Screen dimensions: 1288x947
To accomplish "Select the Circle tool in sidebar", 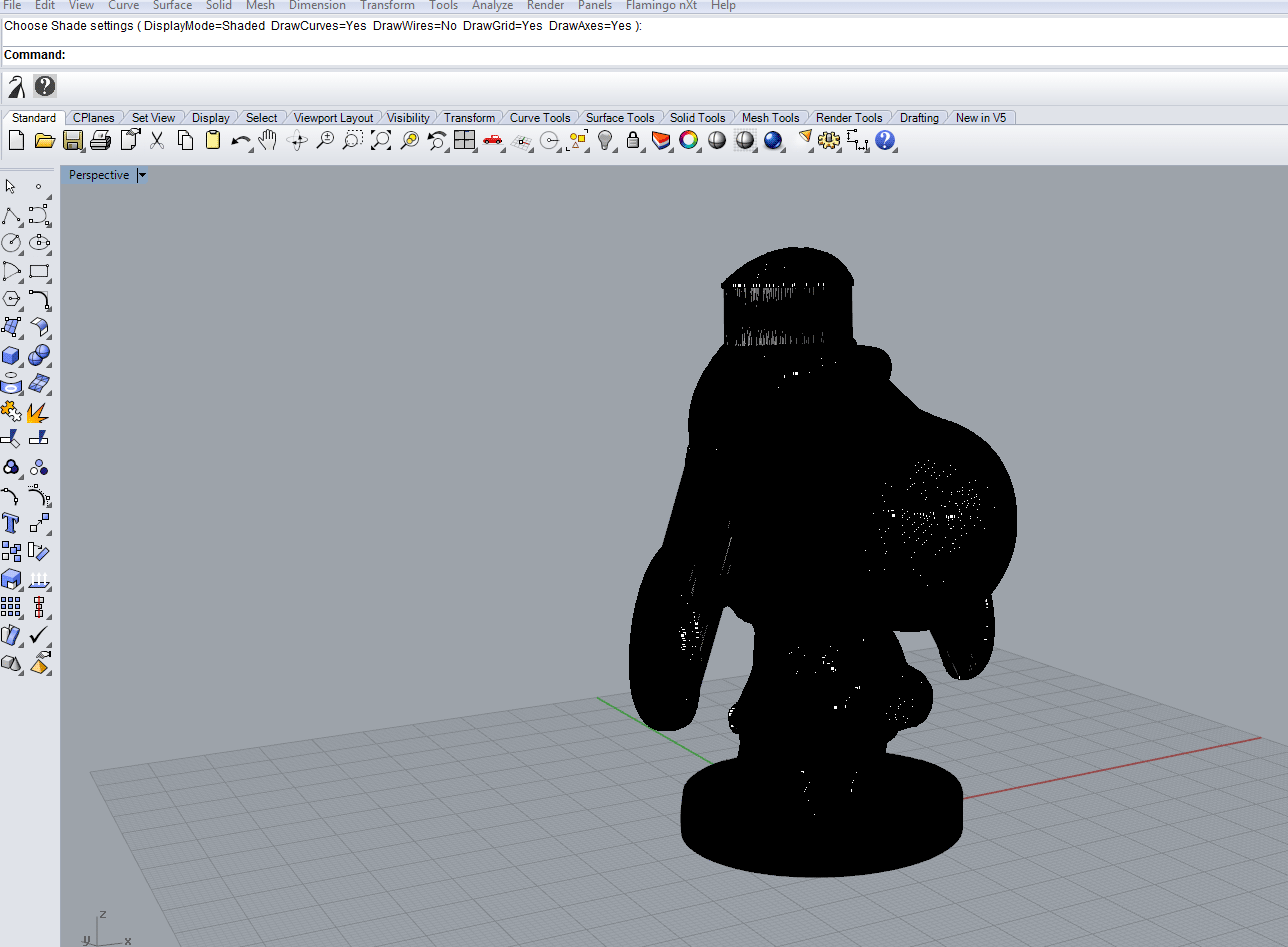I will point(11,243).
